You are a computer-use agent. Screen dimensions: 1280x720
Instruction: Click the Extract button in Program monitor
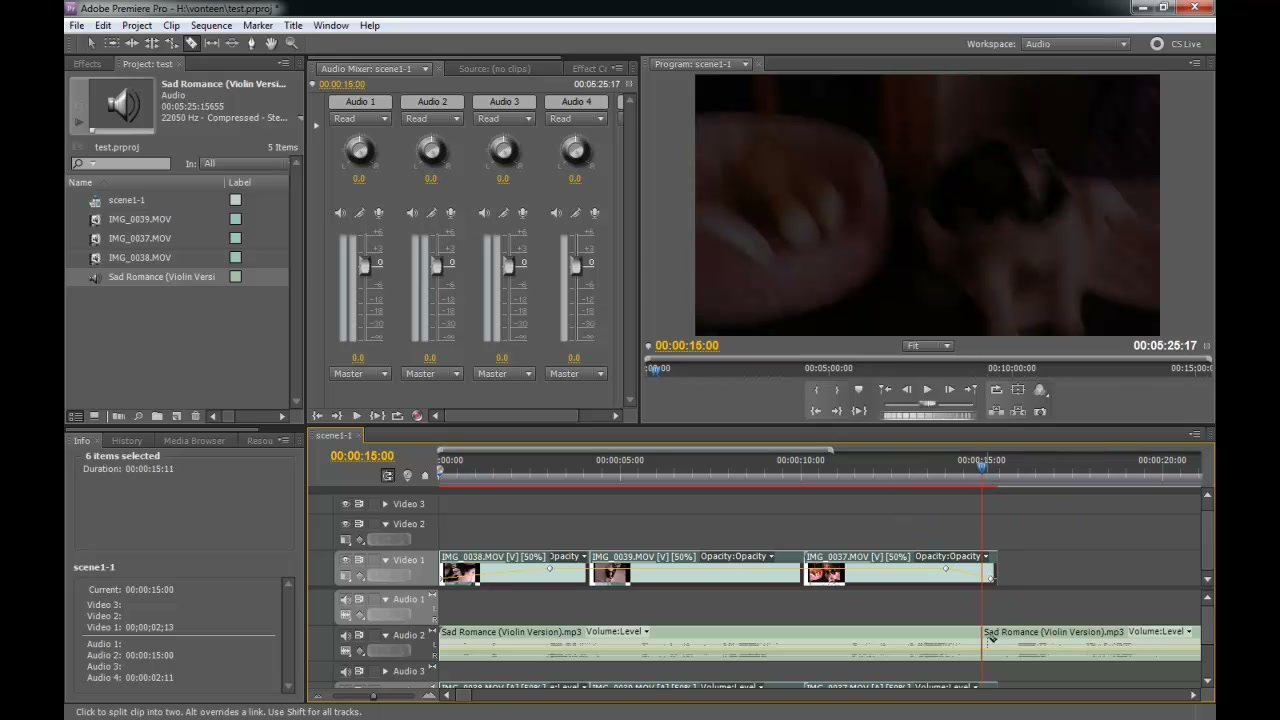pos(1018,411)
